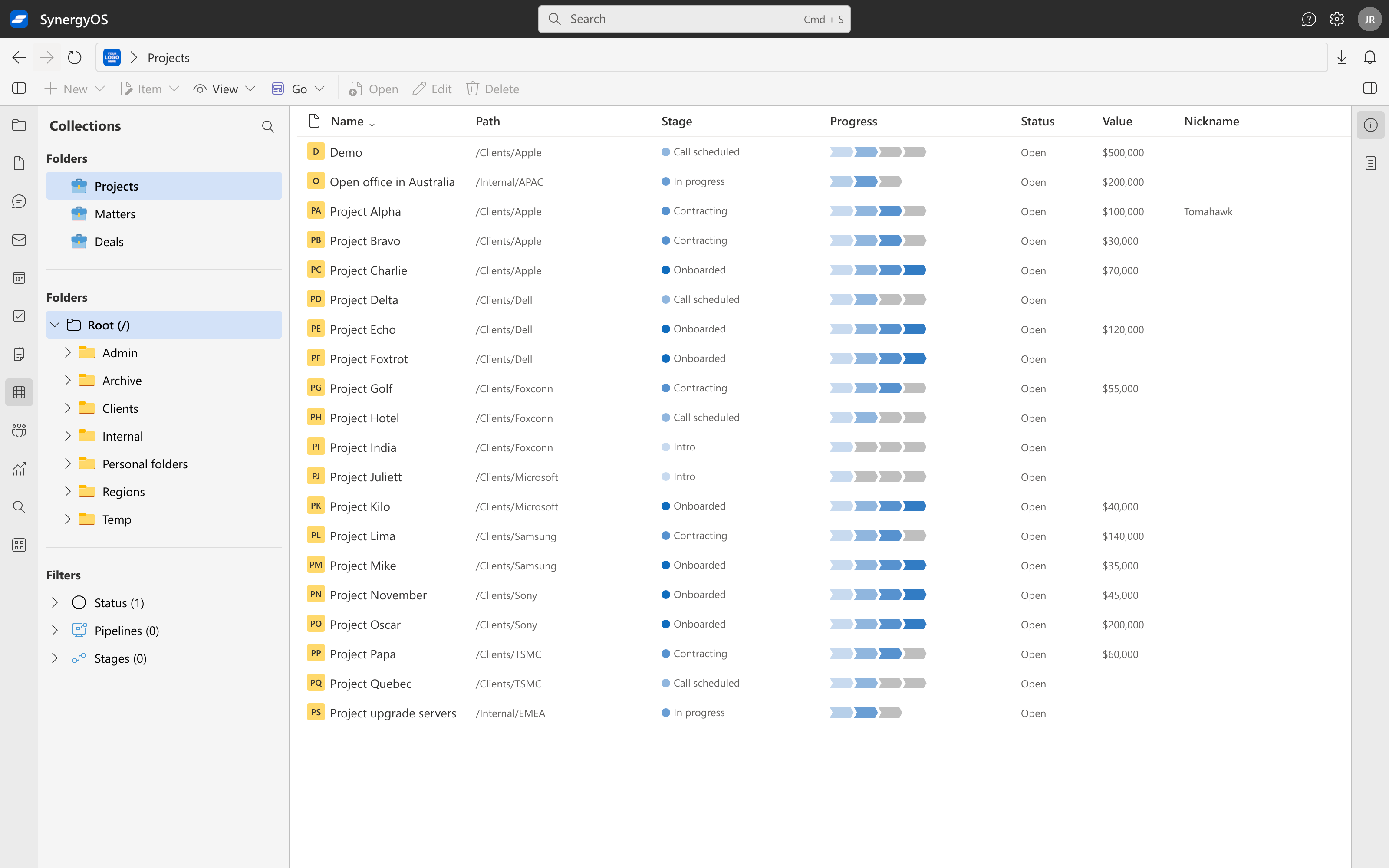Open the help icon in the top bar
Image resolution: width=1389 pixels, height=868 pixels.
(1309, 19)
